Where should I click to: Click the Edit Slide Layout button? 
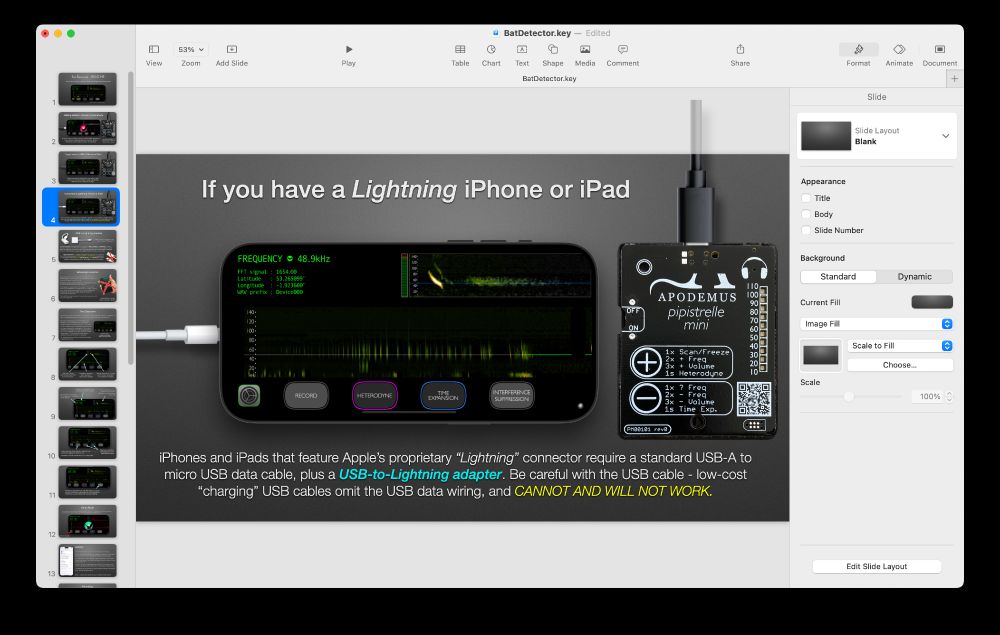876,566
